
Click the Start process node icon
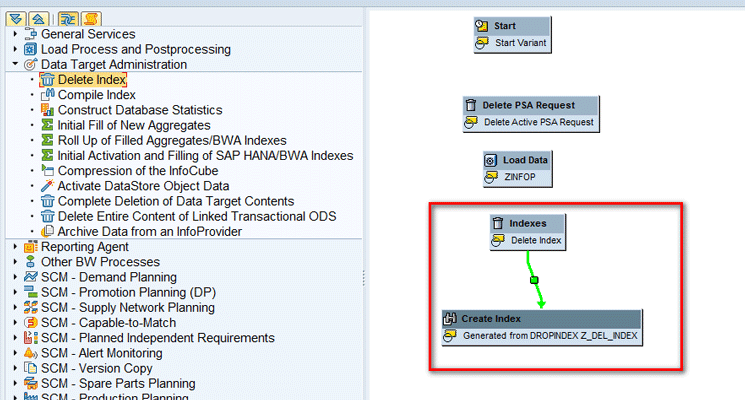click(482, 26)
